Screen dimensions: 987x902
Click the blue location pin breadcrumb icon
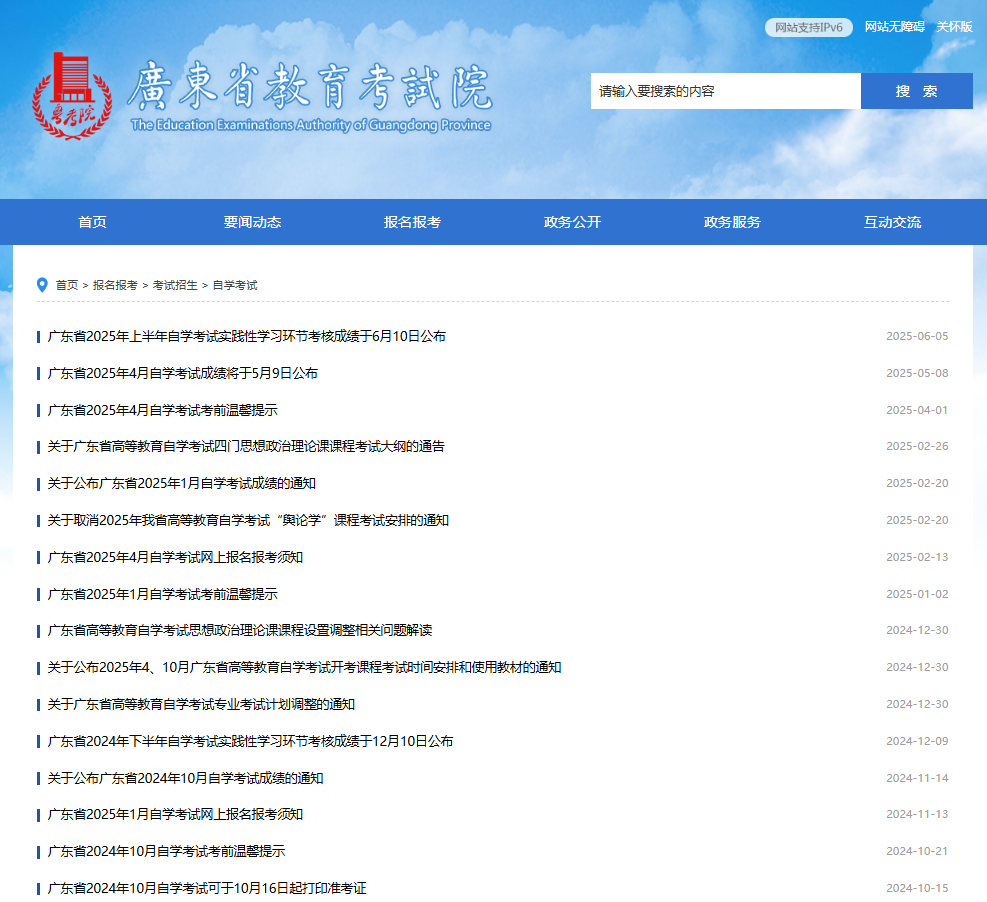[x=42, y=285]
